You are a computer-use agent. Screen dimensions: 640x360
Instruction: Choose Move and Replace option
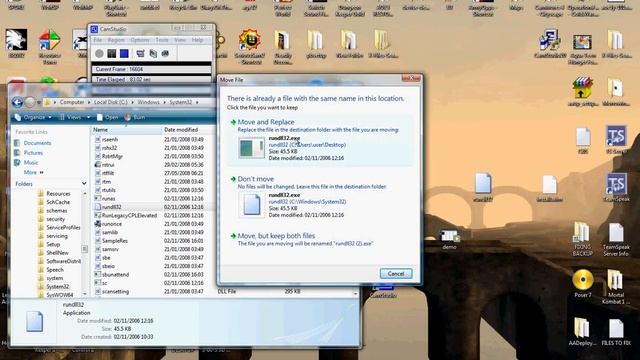[x=320, y=140]
